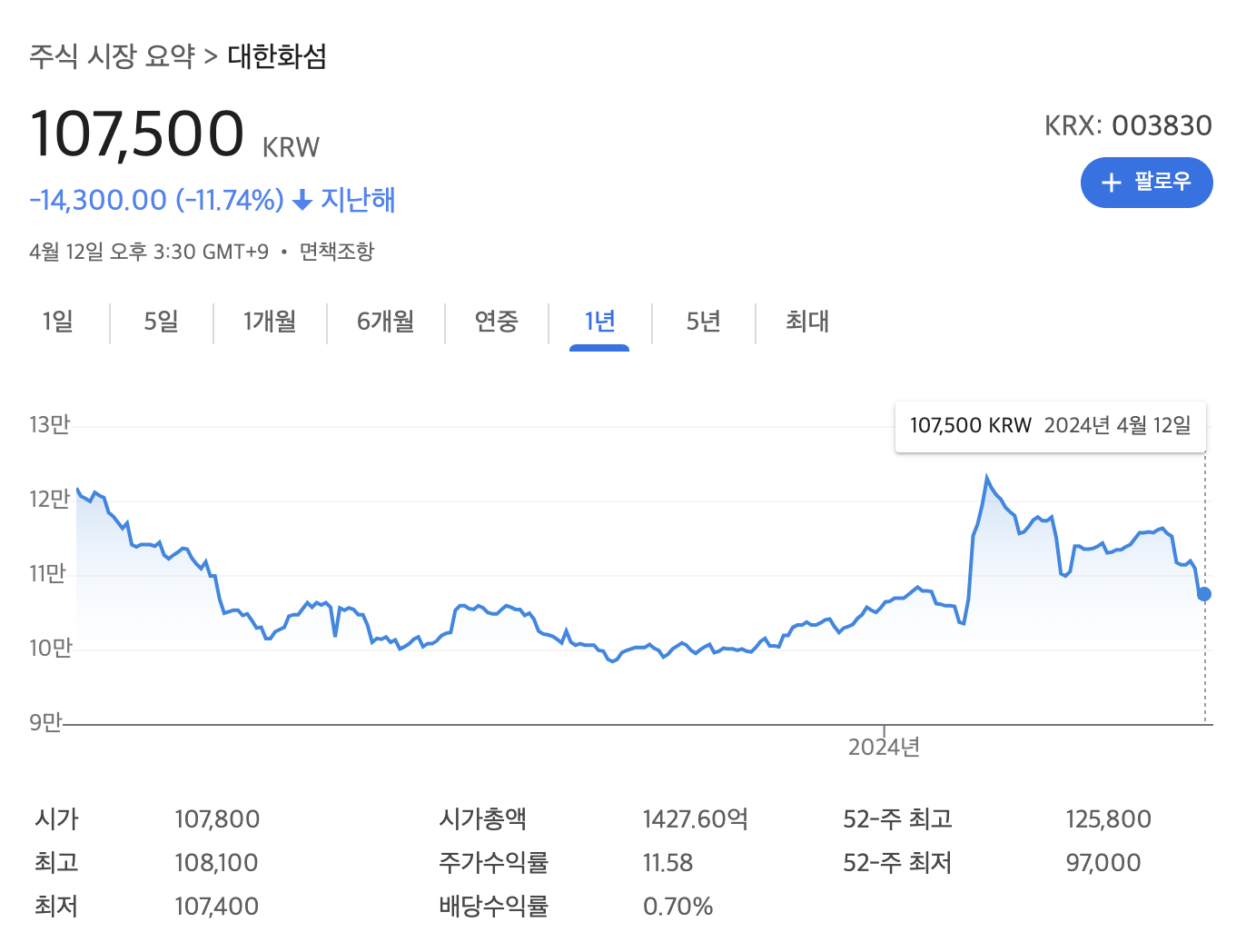This screenshot has width=1246, height=952.
Task: Click the blue data point on chart
Action: coord(1205,594)
